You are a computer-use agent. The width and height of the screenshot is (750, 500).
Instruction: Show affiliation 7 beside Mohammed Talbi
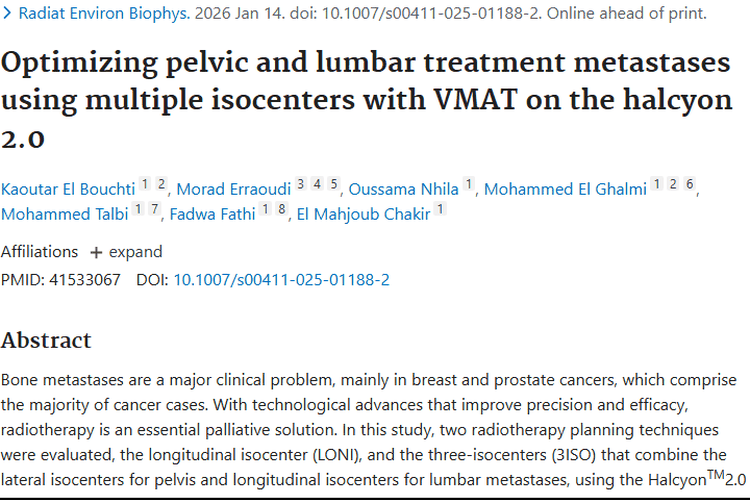[155, 210]
